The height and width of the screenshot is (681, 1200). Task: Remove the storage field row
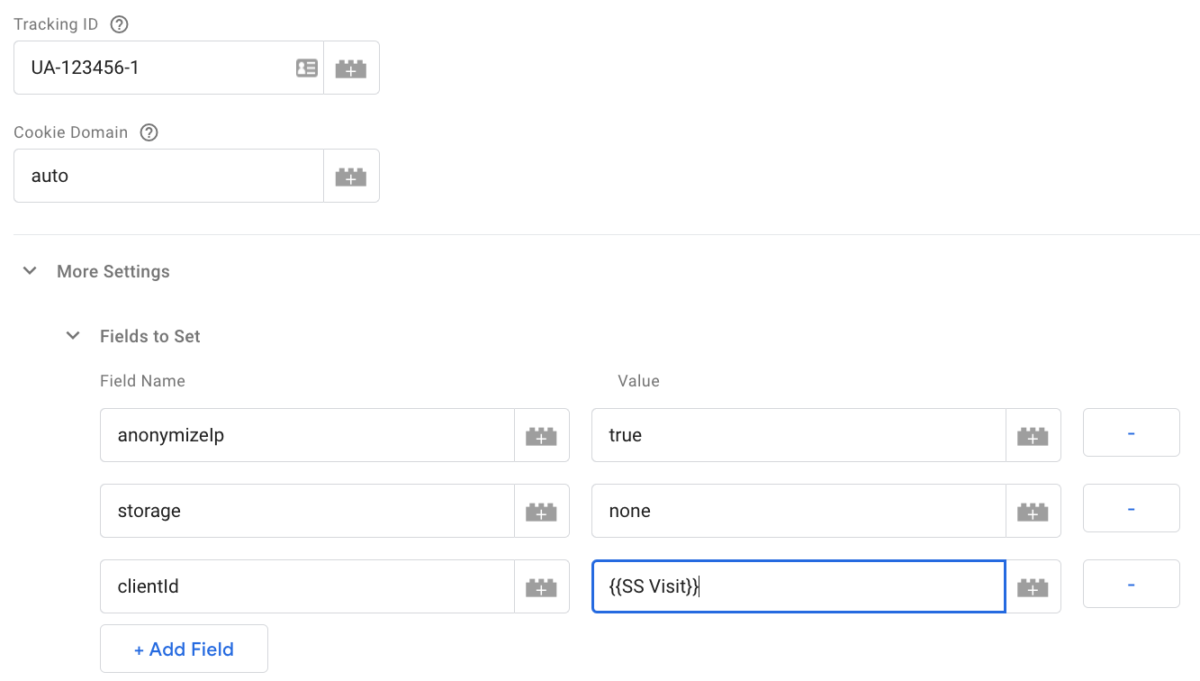pos(1131,509)
